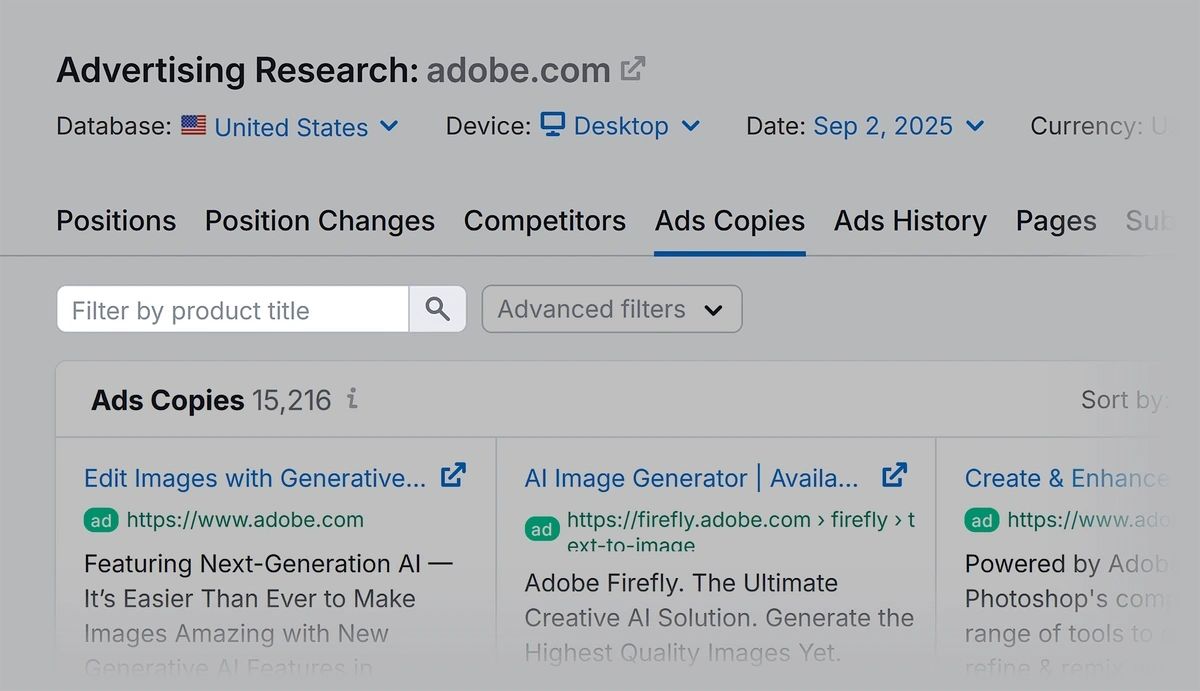This screenshot has height=691, width=1200.
Task: Click the adobe.com domain in page title
Action: [x=518, y=70]
